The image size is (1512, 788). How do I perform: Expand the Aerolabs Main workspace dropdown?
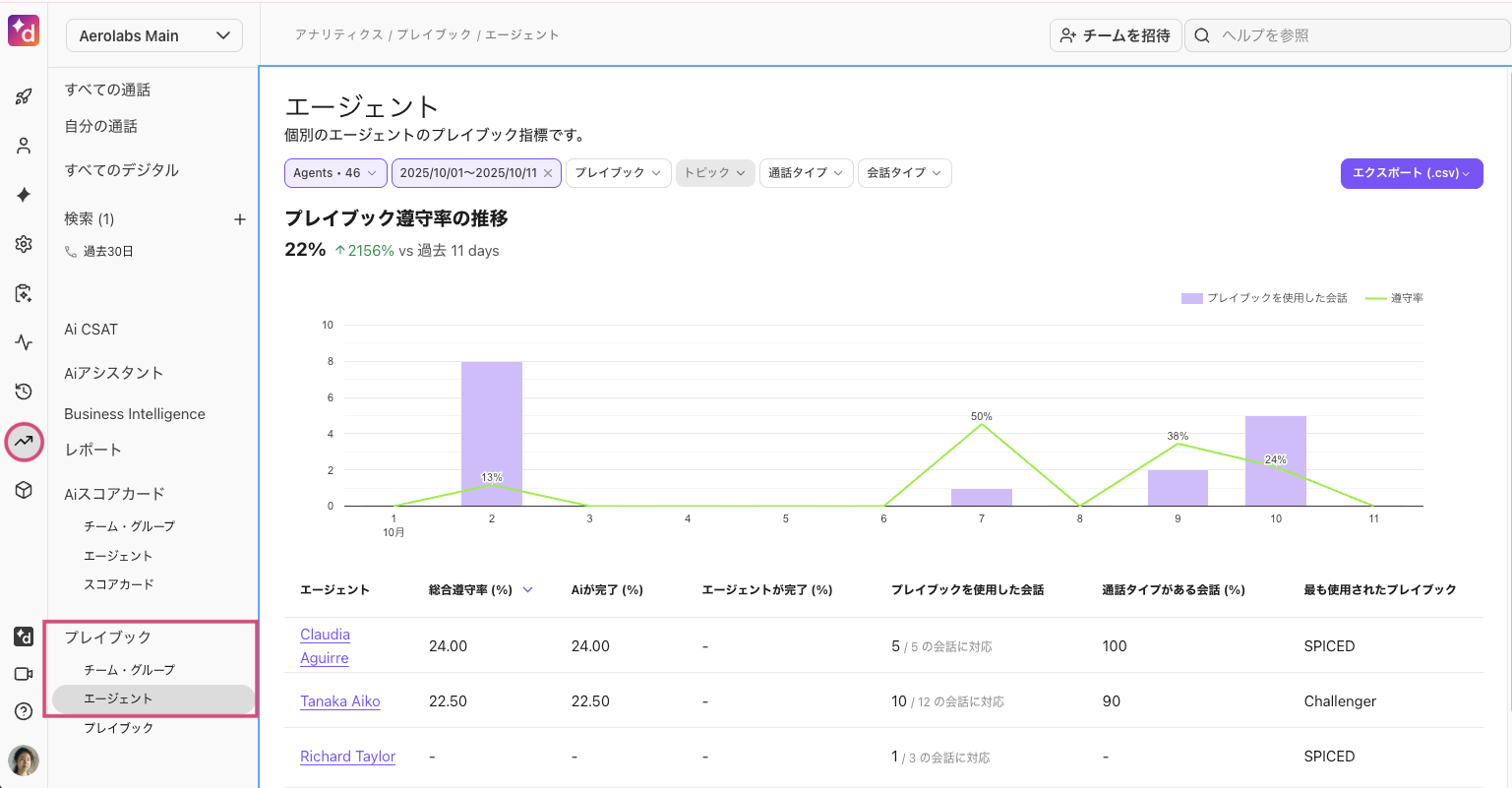(153, 36)
